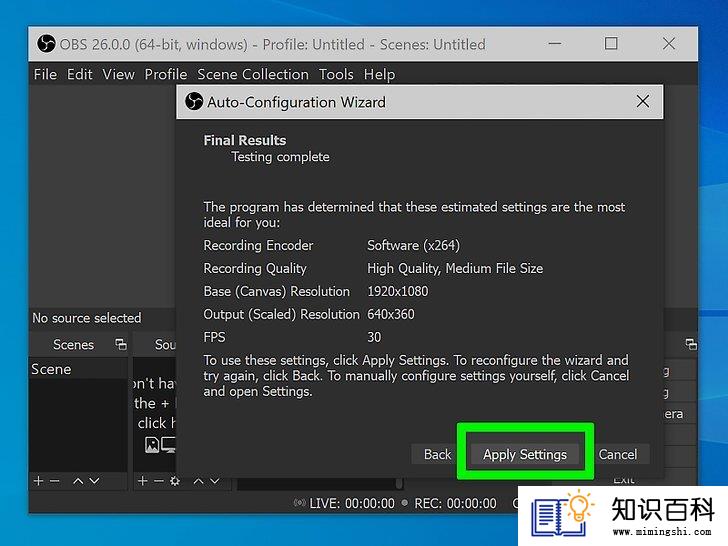Screen dimensions: 728x546
Task: Open the File menu
Action: tap(46, 74)
